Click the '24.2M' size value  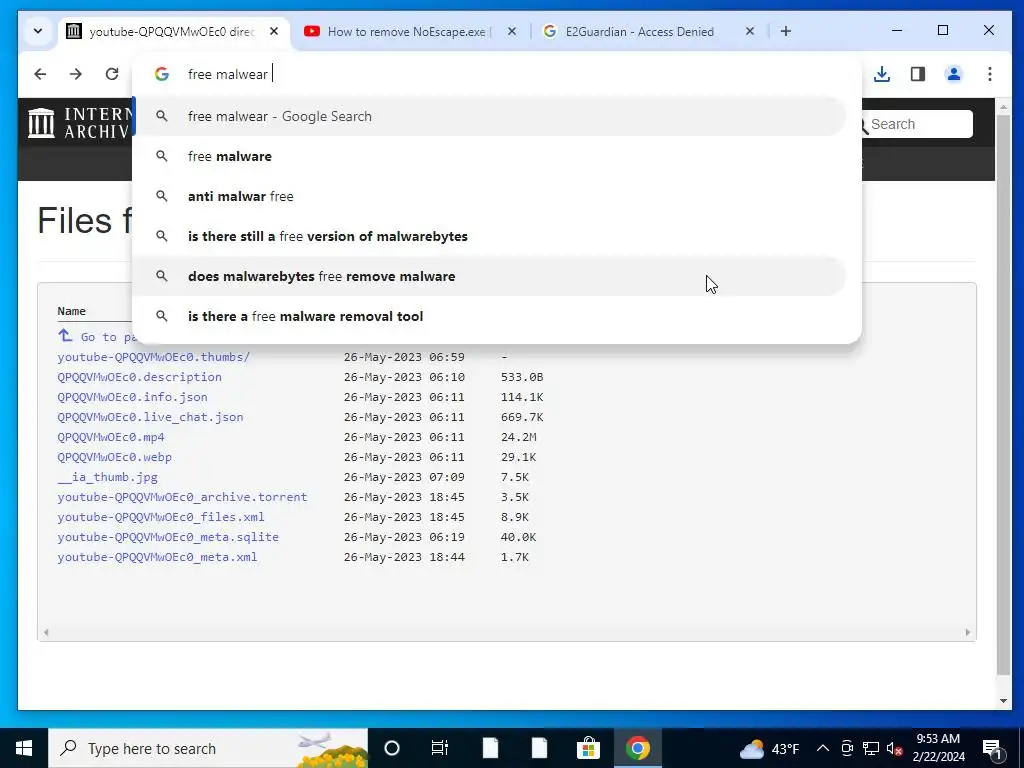[519, 437]
